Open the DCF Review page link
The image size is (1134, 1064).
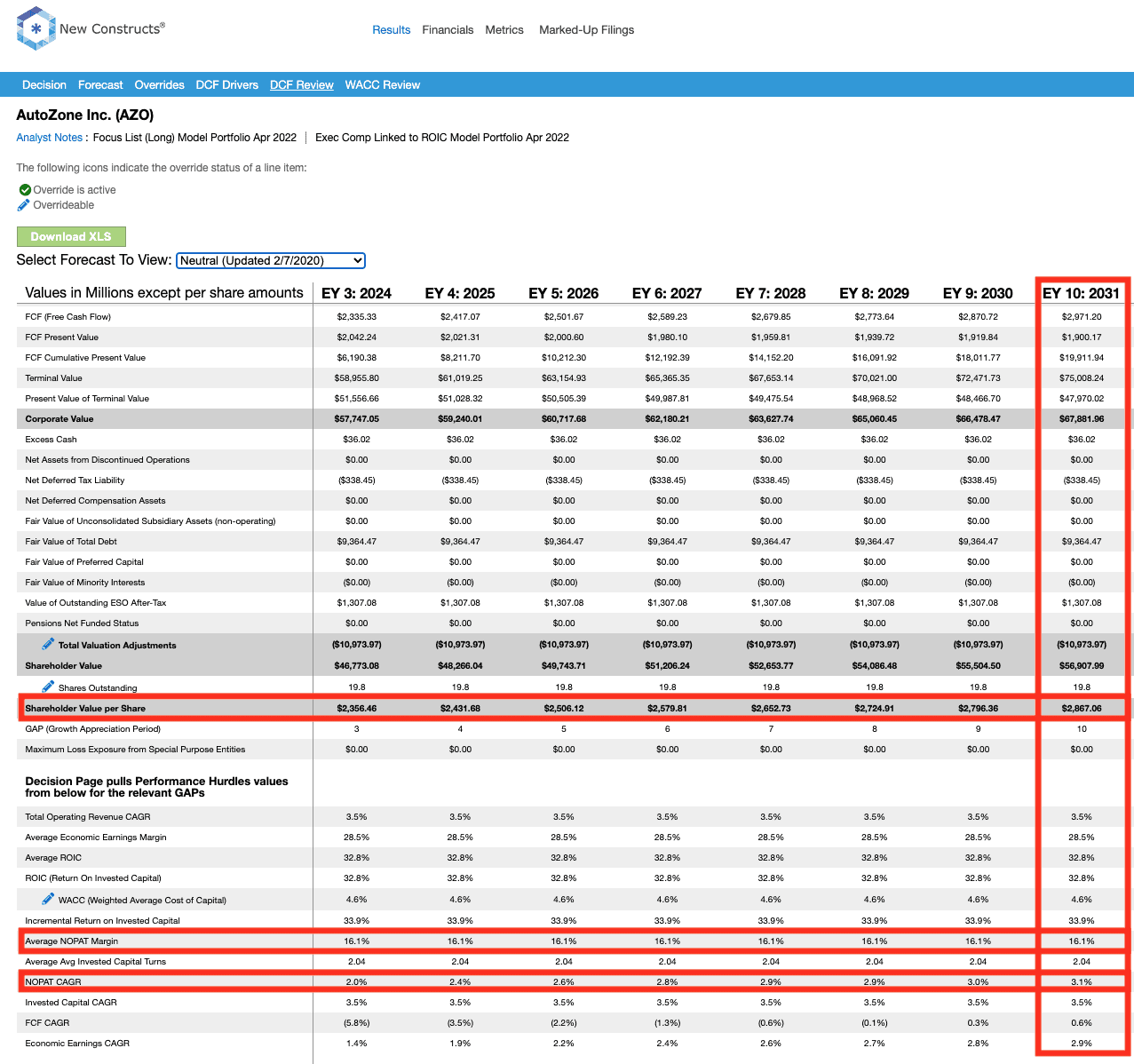tap(302, 85)
